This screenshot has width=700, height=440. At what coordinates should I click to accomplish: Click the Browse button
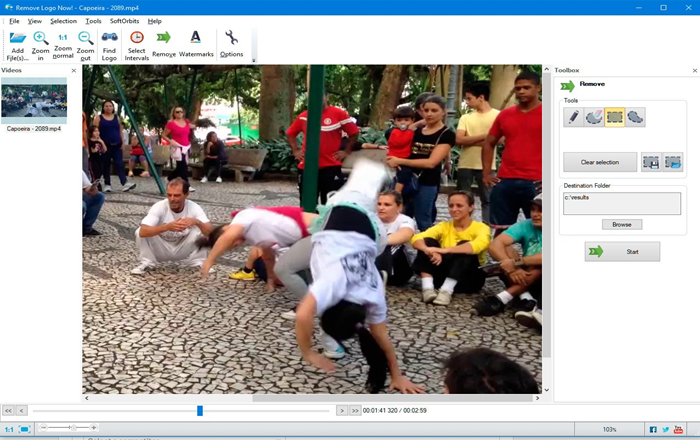tap(622, 224)
